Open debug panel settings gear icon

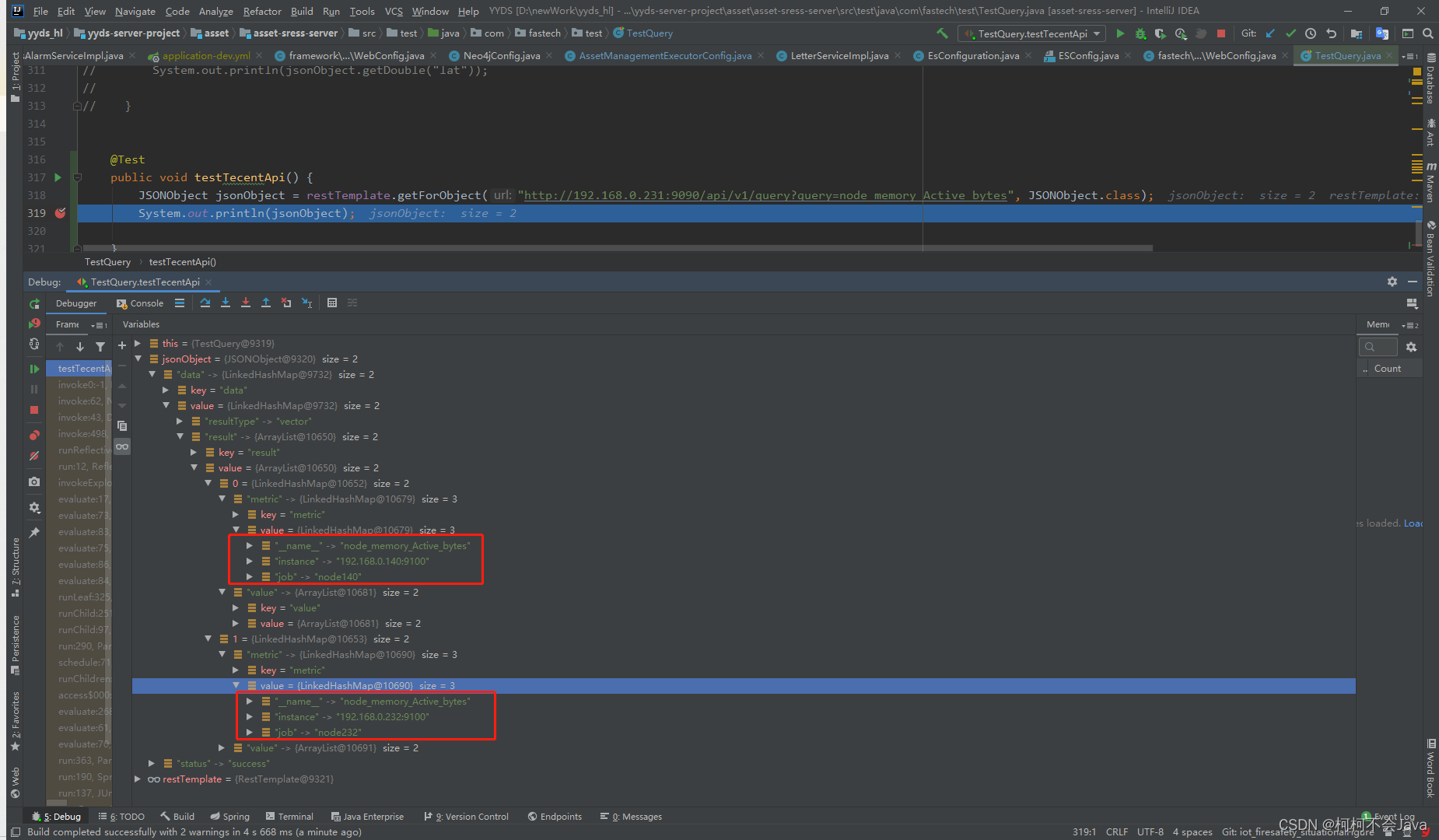coord(1392,282)
